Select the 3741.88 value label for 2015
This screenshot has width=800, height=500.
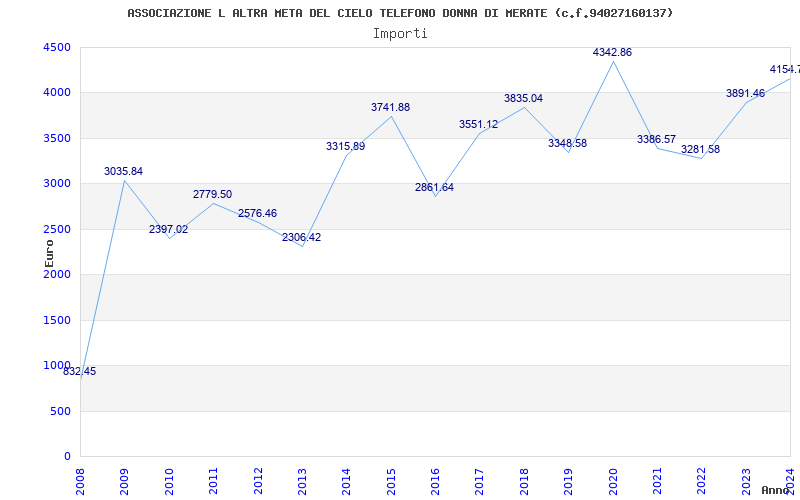[390, 108]
